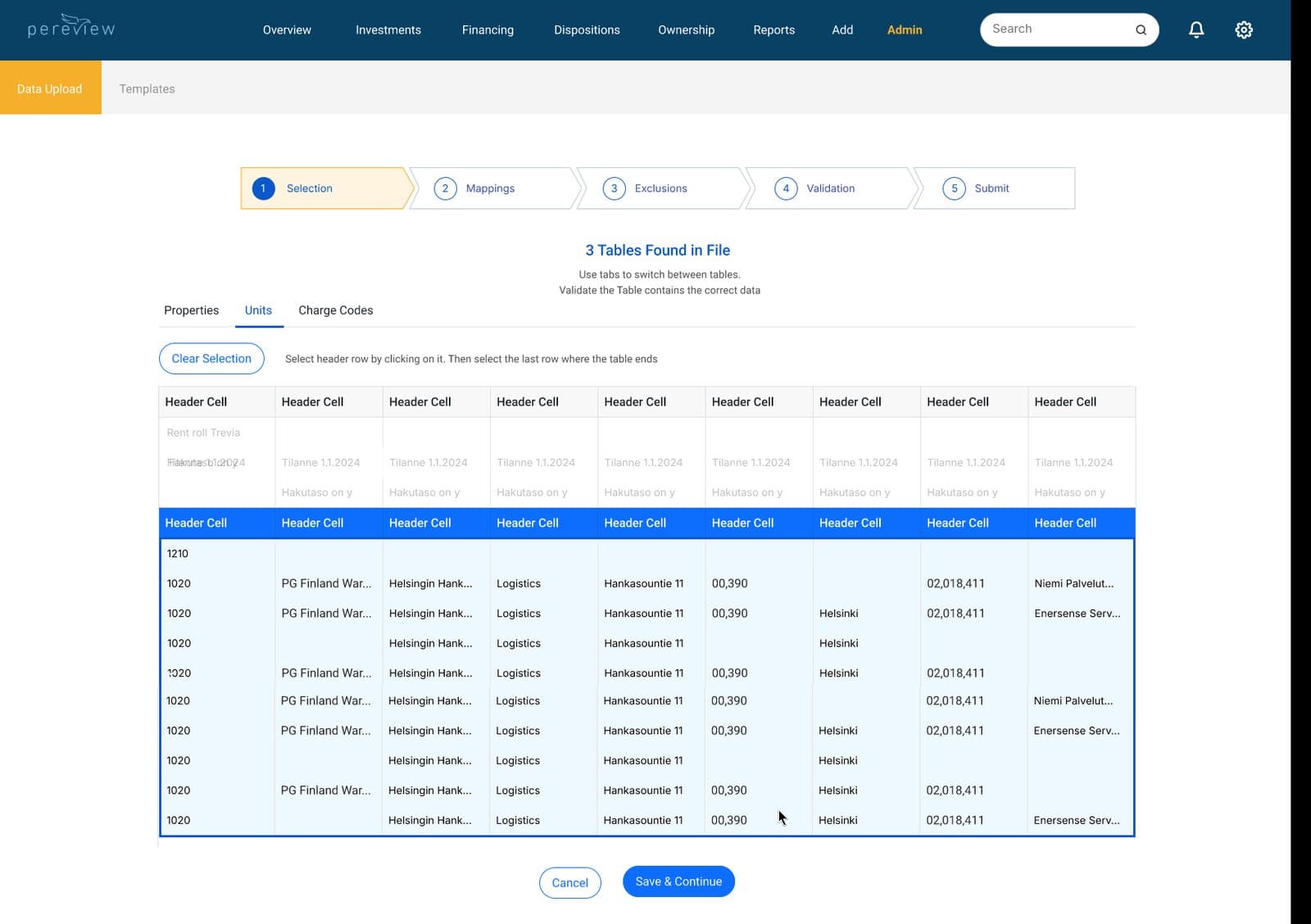Select step 1 Selection circle
The image size is (1311, 924).
click(x=263, y=188)
